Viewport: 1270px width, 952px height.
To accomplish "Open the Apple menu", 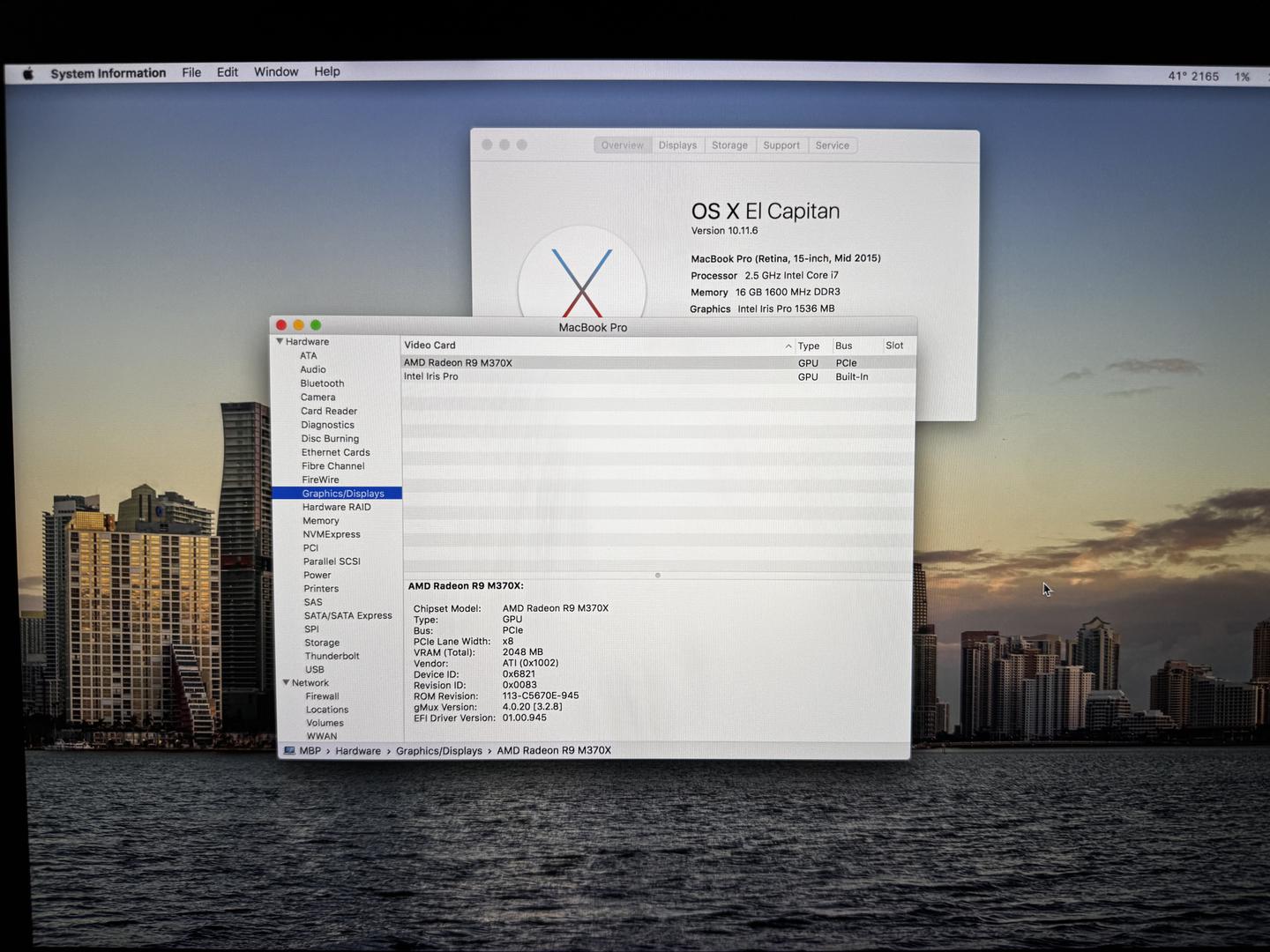I will pos(28,74).
